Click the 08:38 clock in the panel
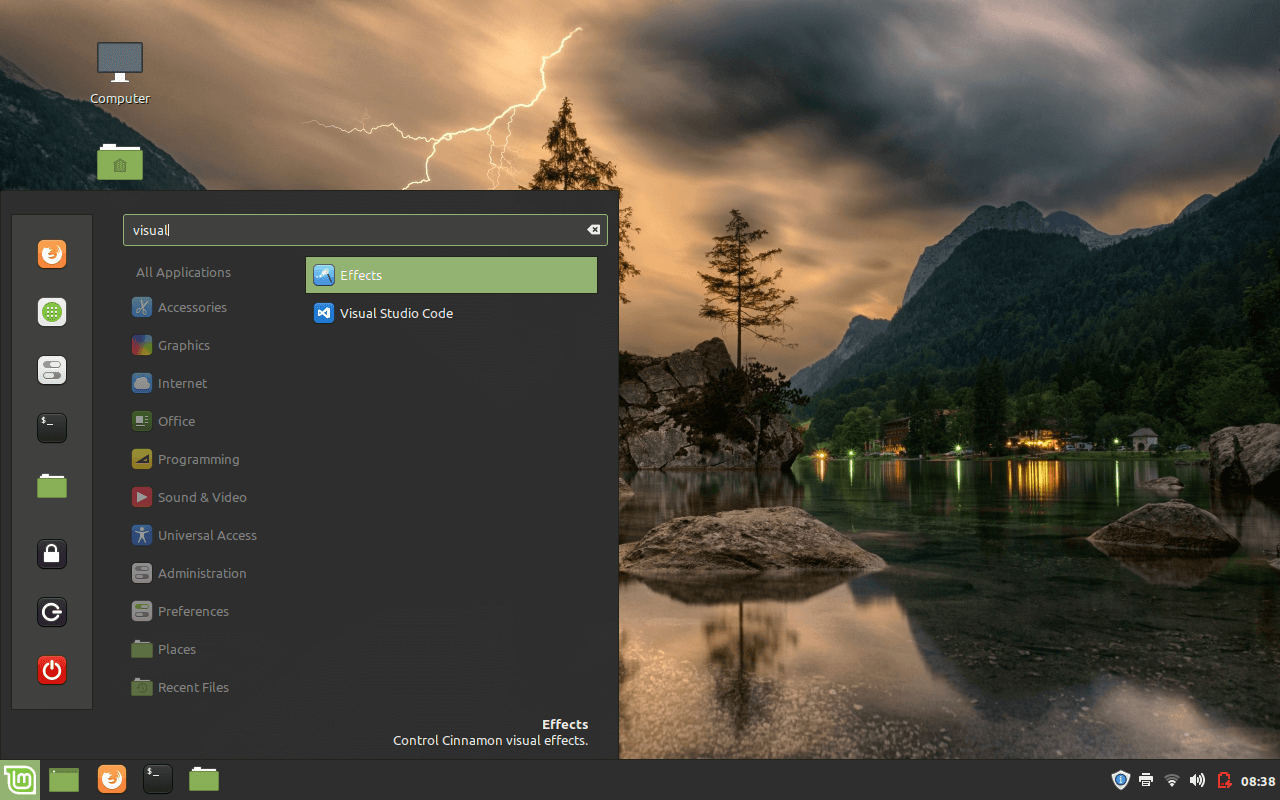Image resolution: width=1280 pixels, height=800 pixels. (1258, 781)
